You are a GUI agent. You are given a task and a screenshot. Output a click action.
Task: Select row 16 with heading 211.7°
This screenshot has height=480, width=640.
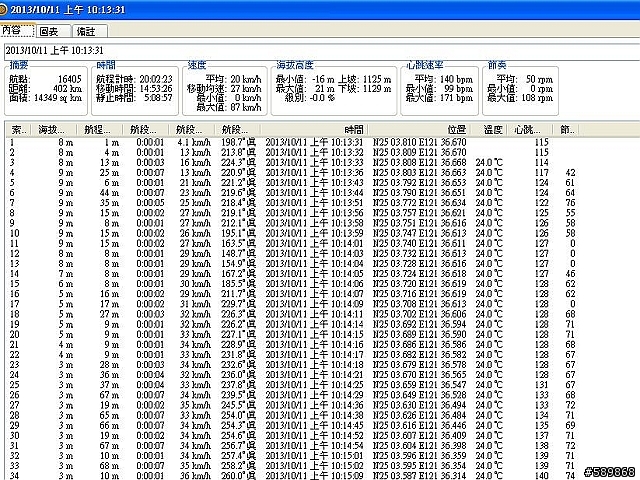(293, 294)
